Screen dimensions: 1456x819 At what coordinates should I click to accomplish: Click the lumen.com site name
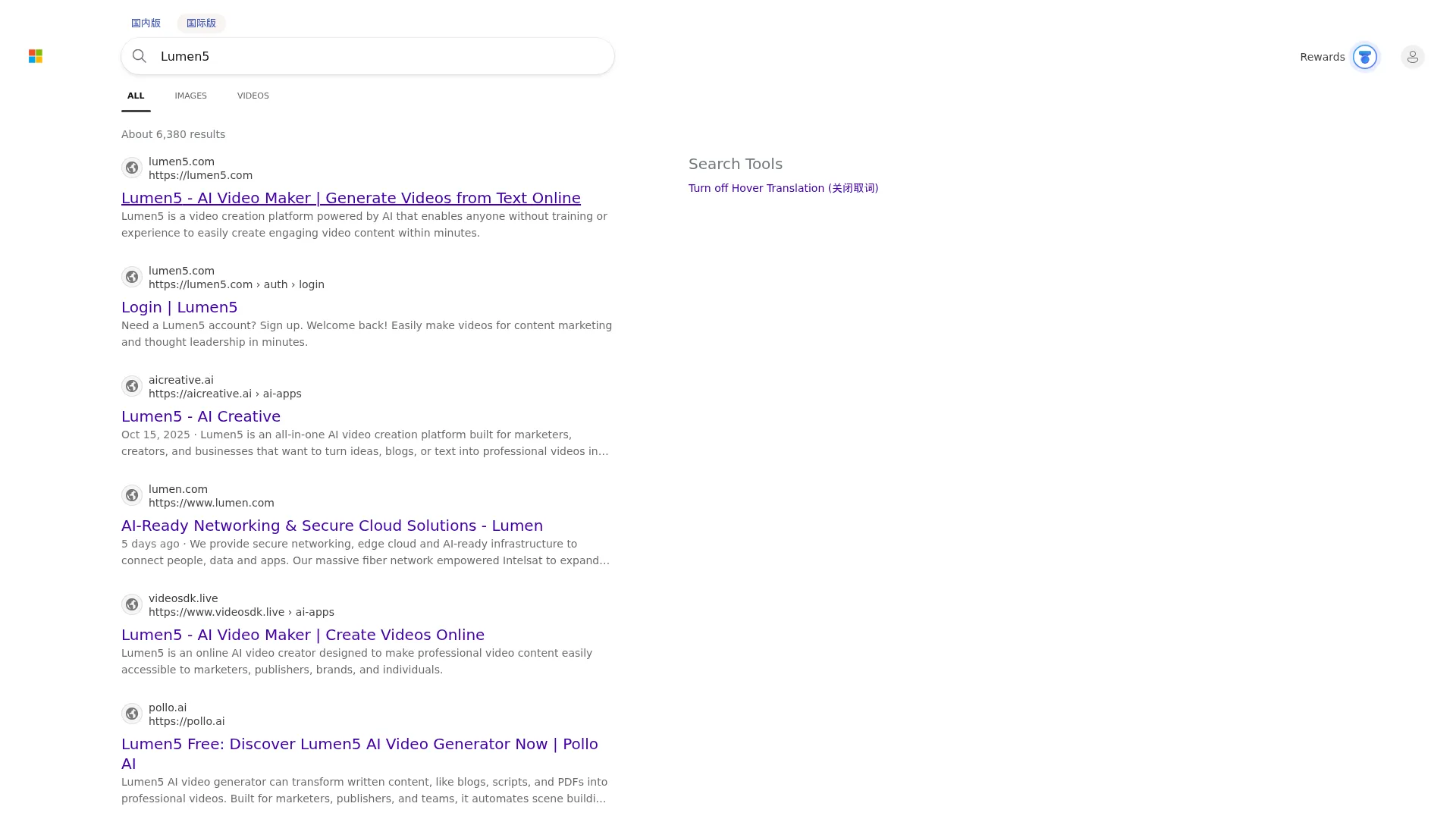tap(178, 489)
